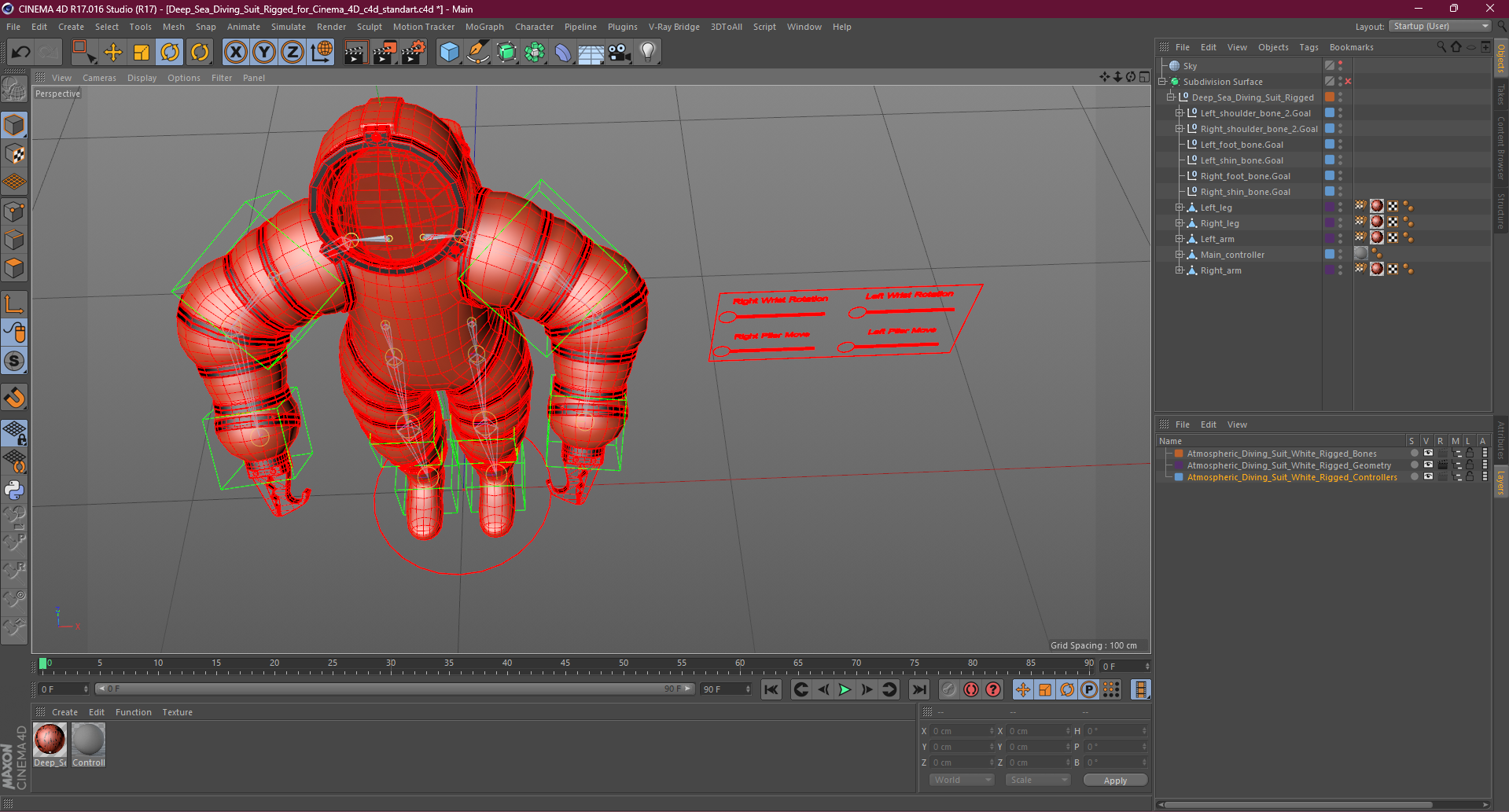Render the active view

[355, 52]
